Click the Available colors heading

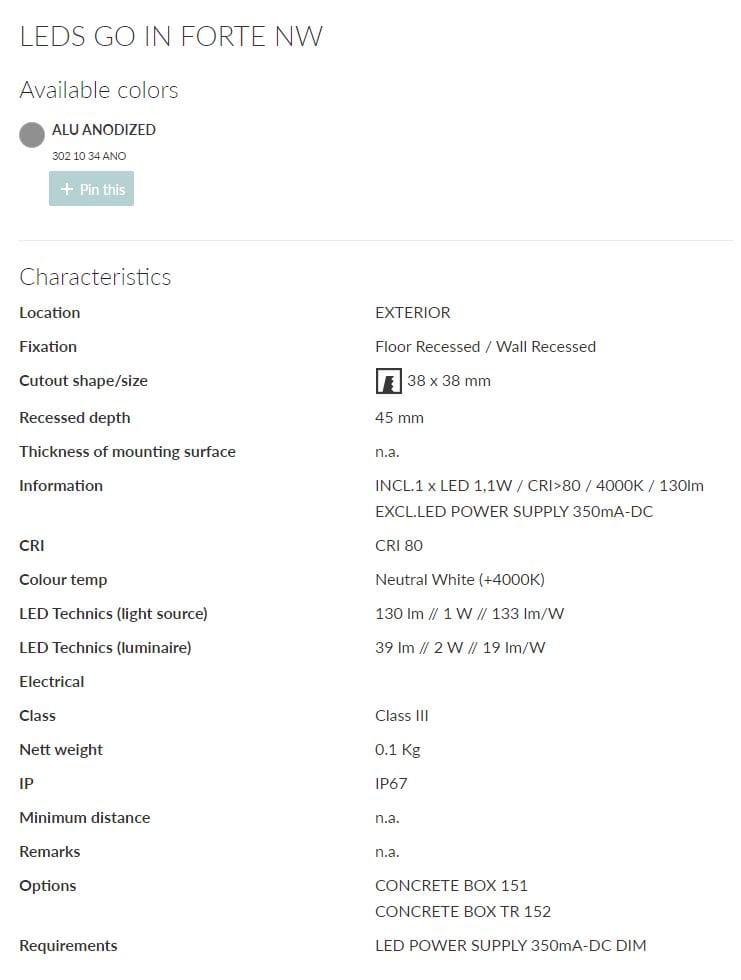[x=98, y=90]
